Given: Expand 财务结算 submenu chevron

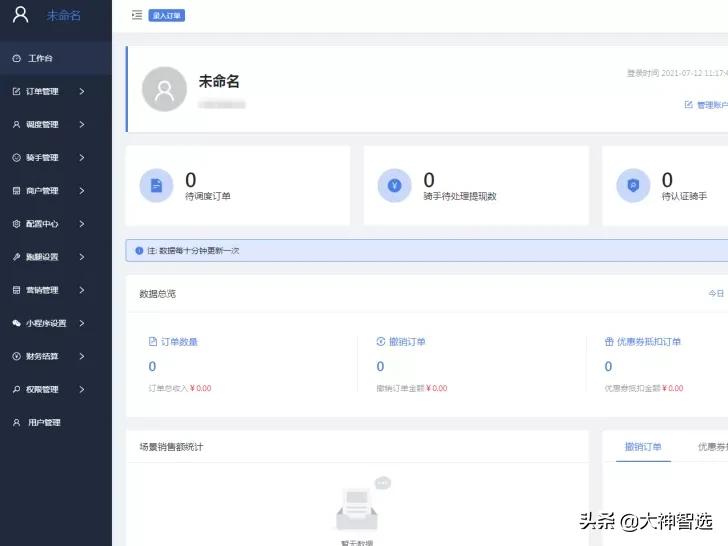Looking at the screenshot, I should (82, 356).
